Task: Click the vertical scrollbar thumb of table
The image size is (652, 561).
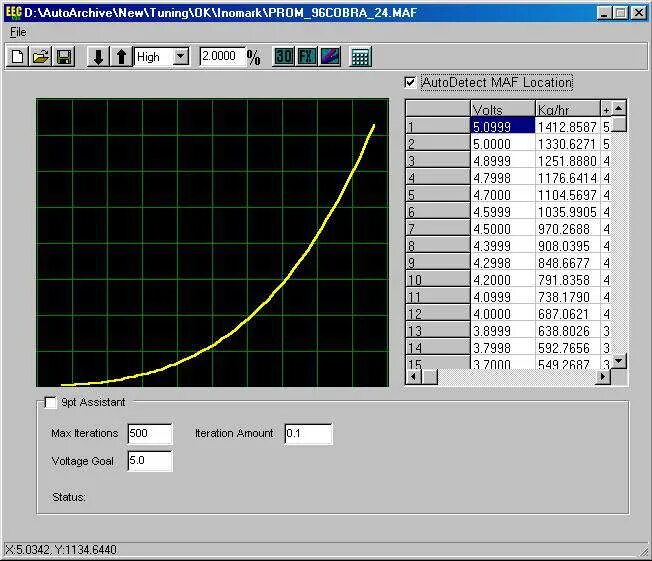Action: pos(619,124)
